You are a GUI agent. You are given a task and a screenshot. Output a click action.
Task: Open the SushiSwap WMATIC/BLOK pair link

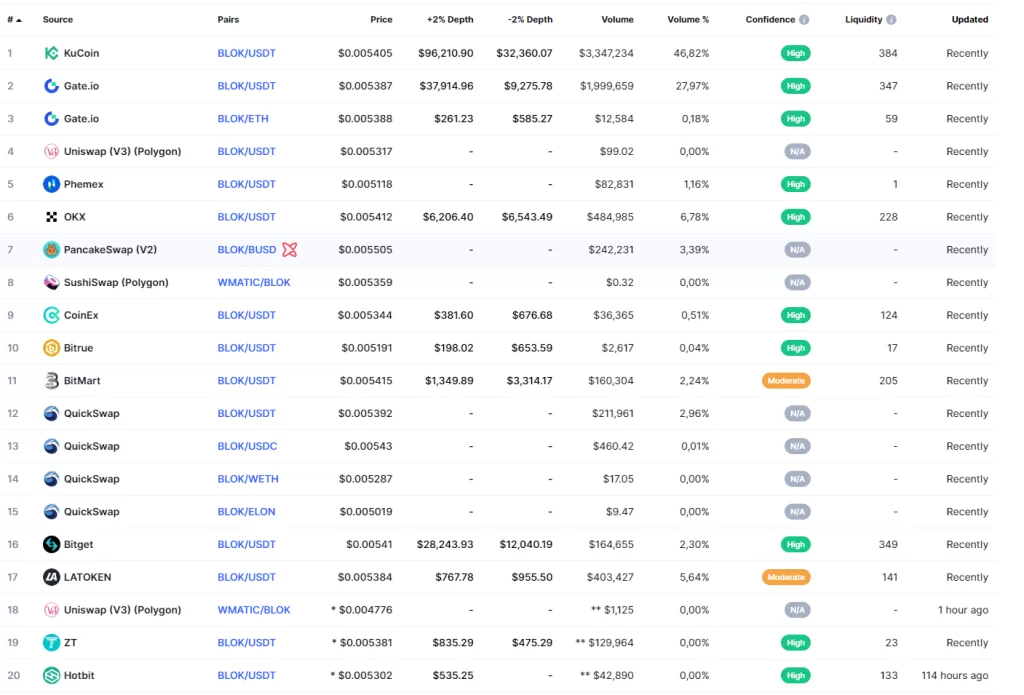pos(254,282)
